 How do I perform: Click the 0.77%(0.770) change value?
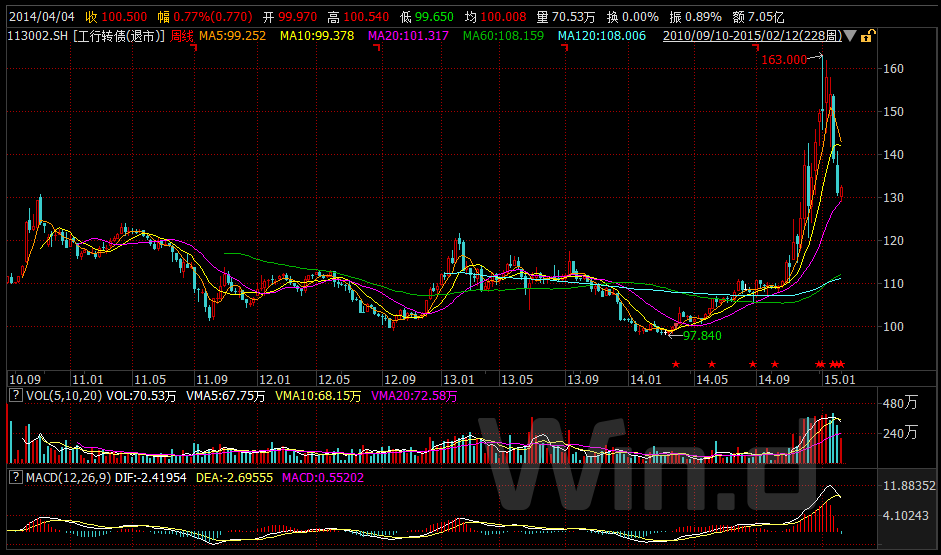pos(213,17)
